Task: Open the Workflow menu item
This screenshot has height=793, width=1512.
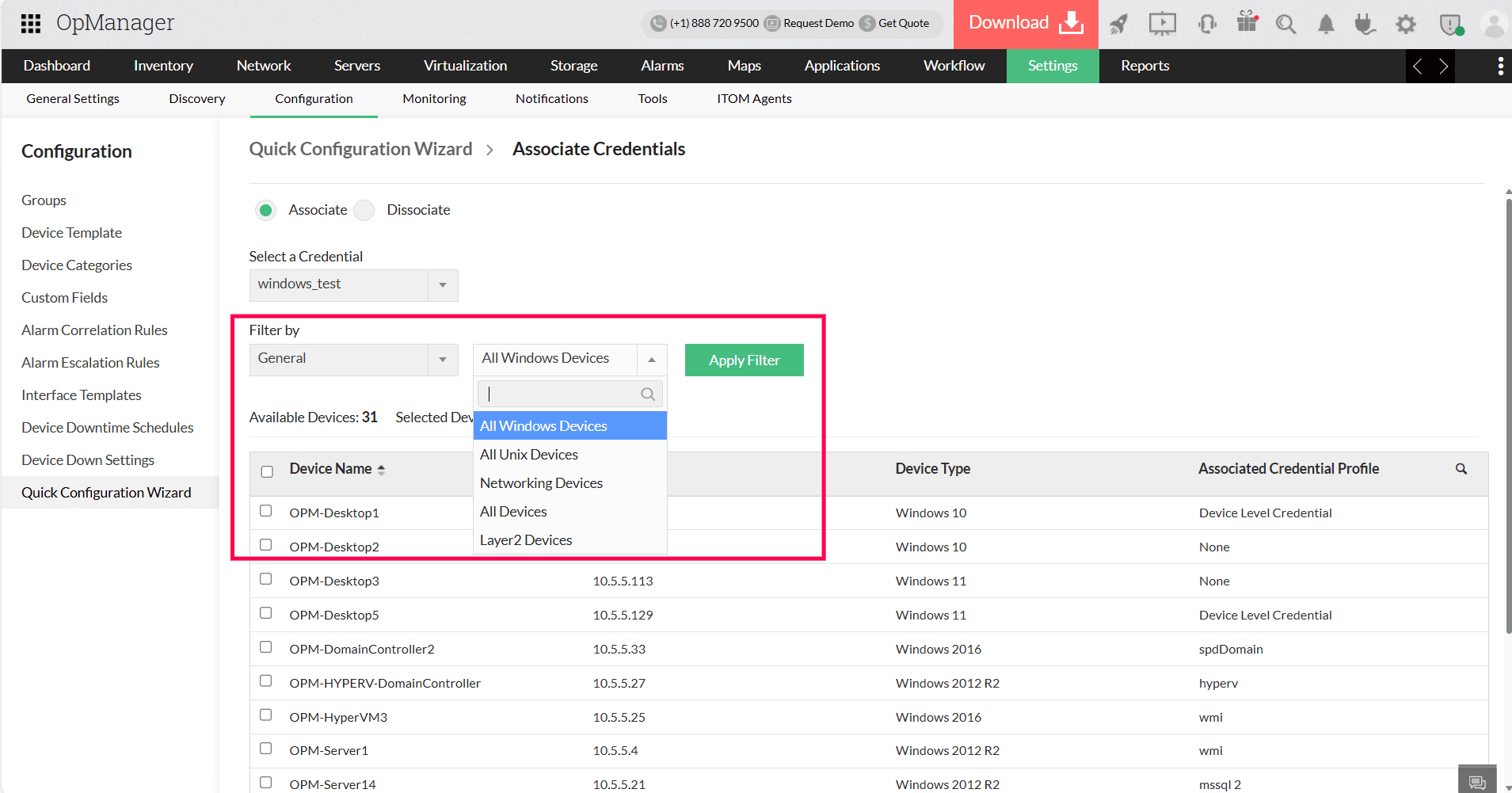Action: click(x=954, y=66)
